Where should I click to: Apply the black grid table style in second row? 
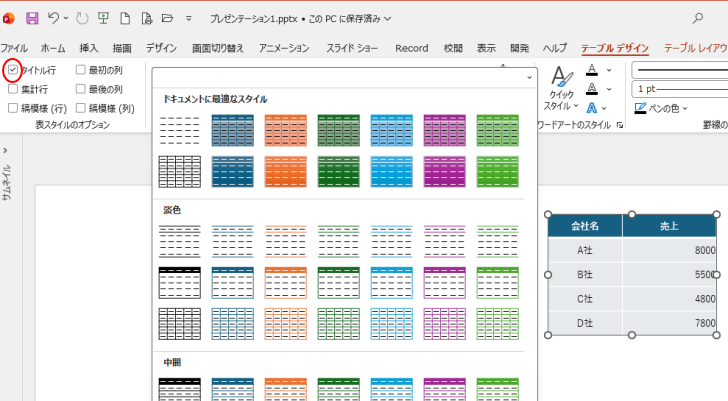click(180, 172)
